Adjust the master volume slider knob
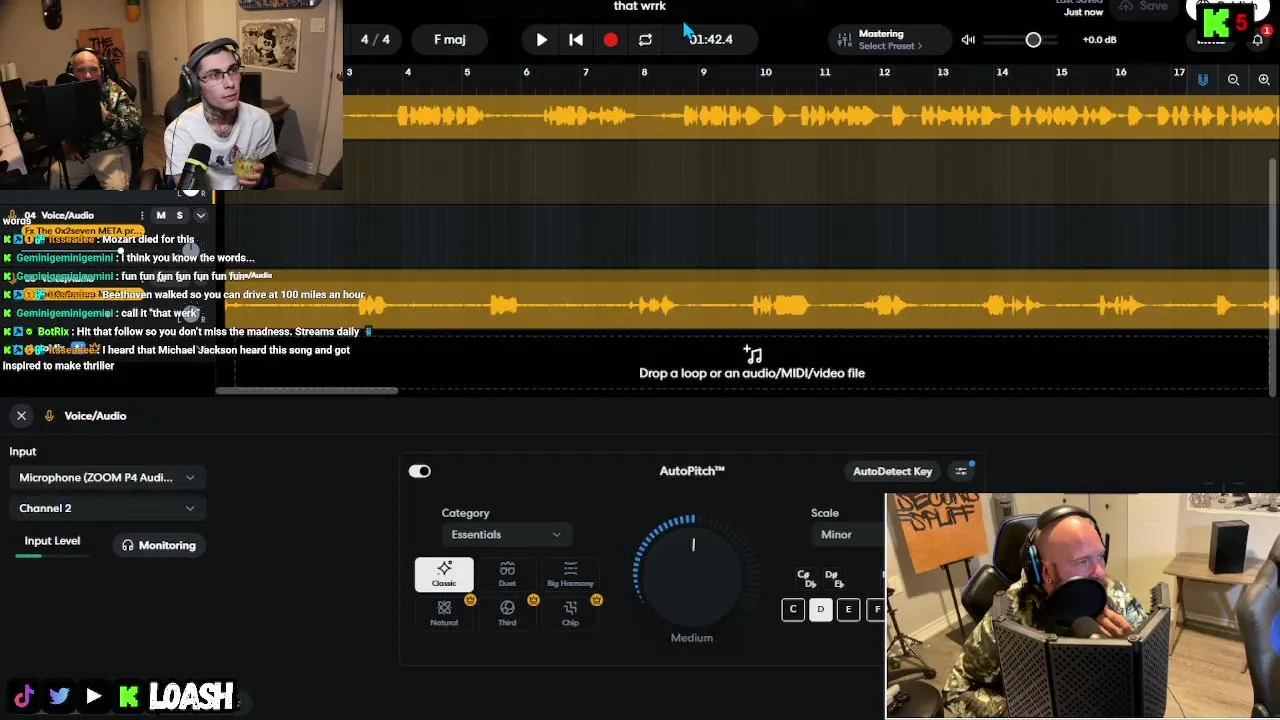1280x720 pixels. 1033,40
